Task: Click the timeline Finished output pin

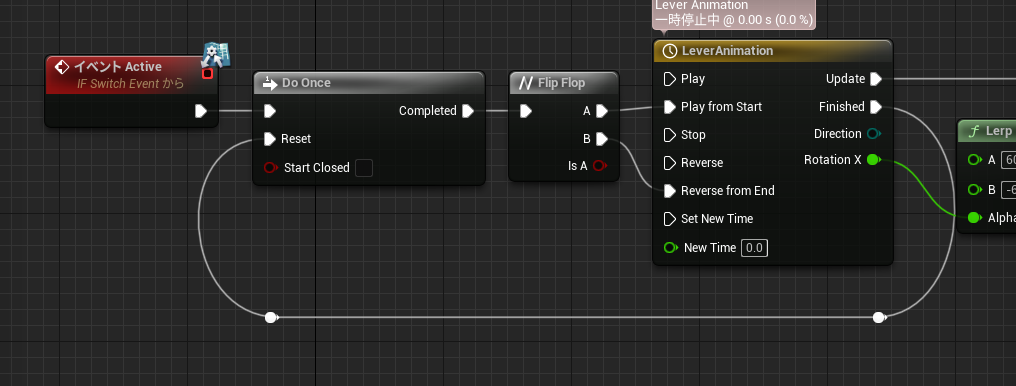Action: [876, 107]
